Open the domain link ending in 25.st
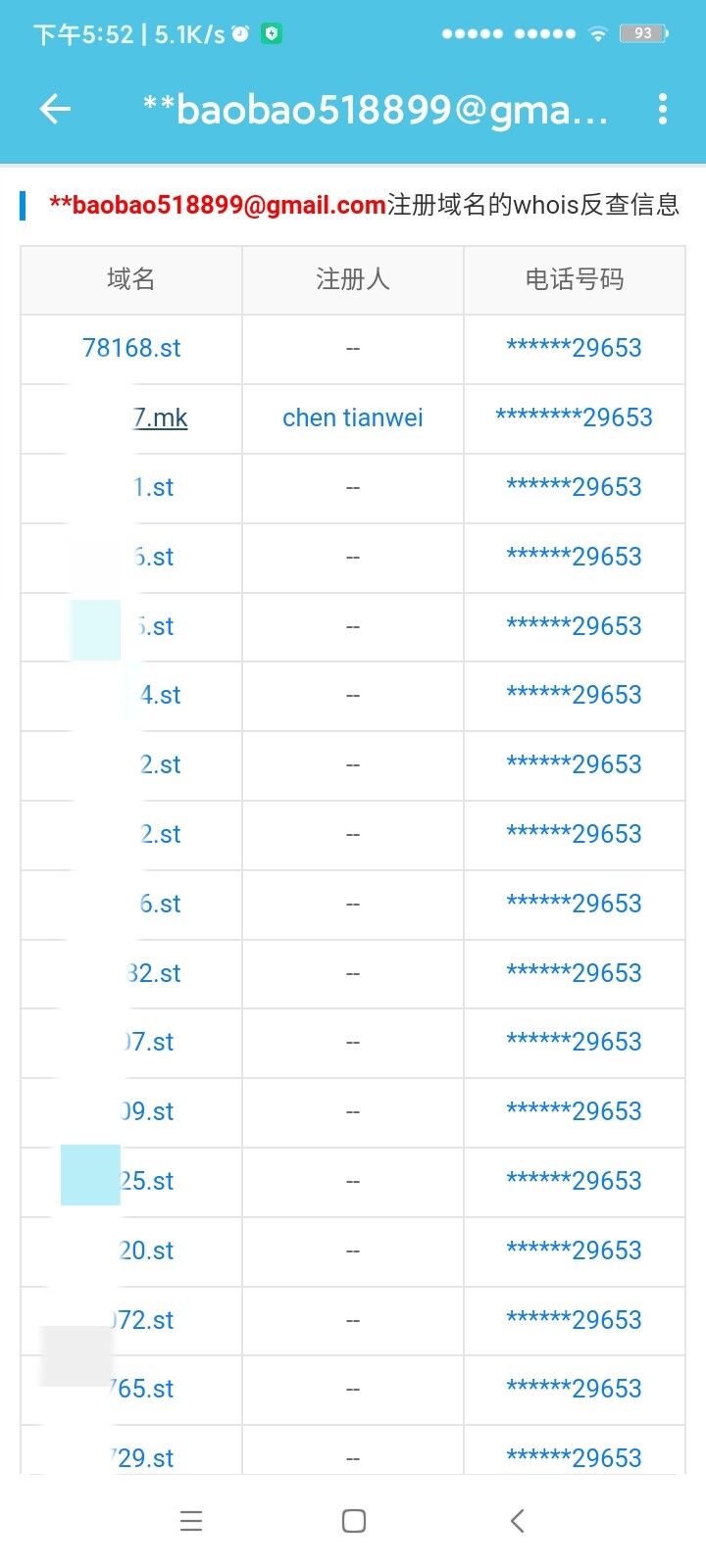706x1568 pixels. coord(147,1181)
